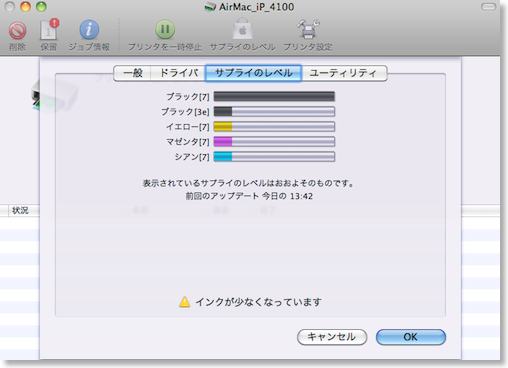Open the ユーティリティ tab
508x368 pixels.
point(344,73)
